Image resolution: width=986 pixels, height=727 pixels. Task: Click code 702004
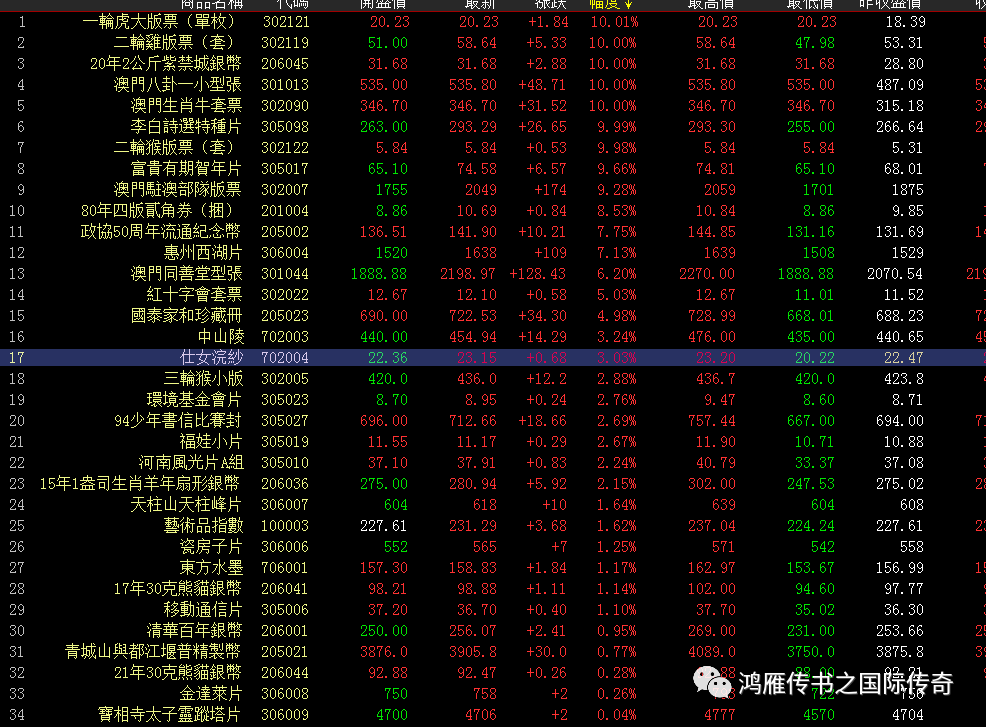coord(285,358)
